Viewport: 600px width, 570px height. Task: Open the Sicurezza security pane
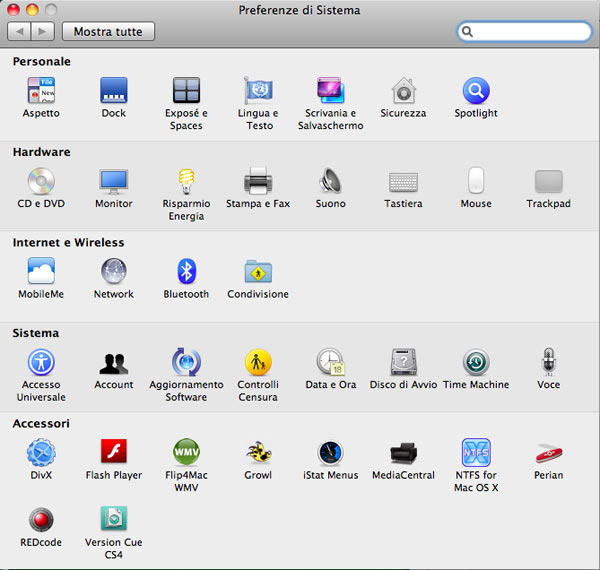[403, 92]
